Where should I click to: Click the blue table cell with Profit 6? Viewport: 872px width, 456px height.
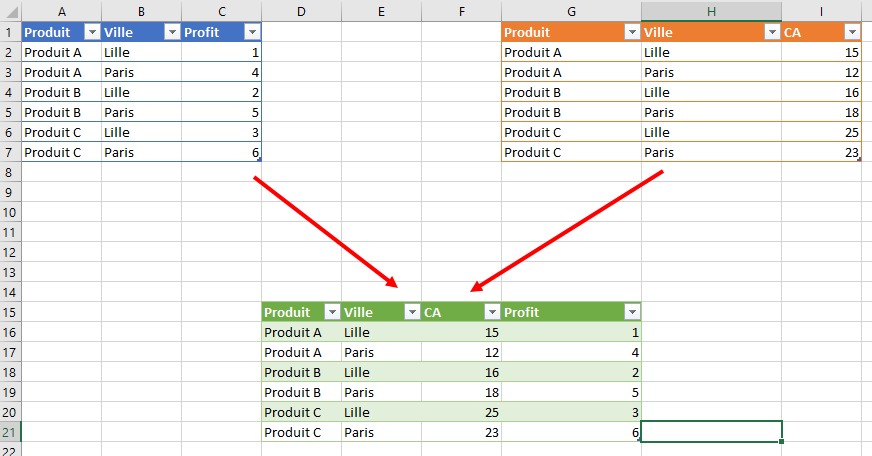point(221,152)
